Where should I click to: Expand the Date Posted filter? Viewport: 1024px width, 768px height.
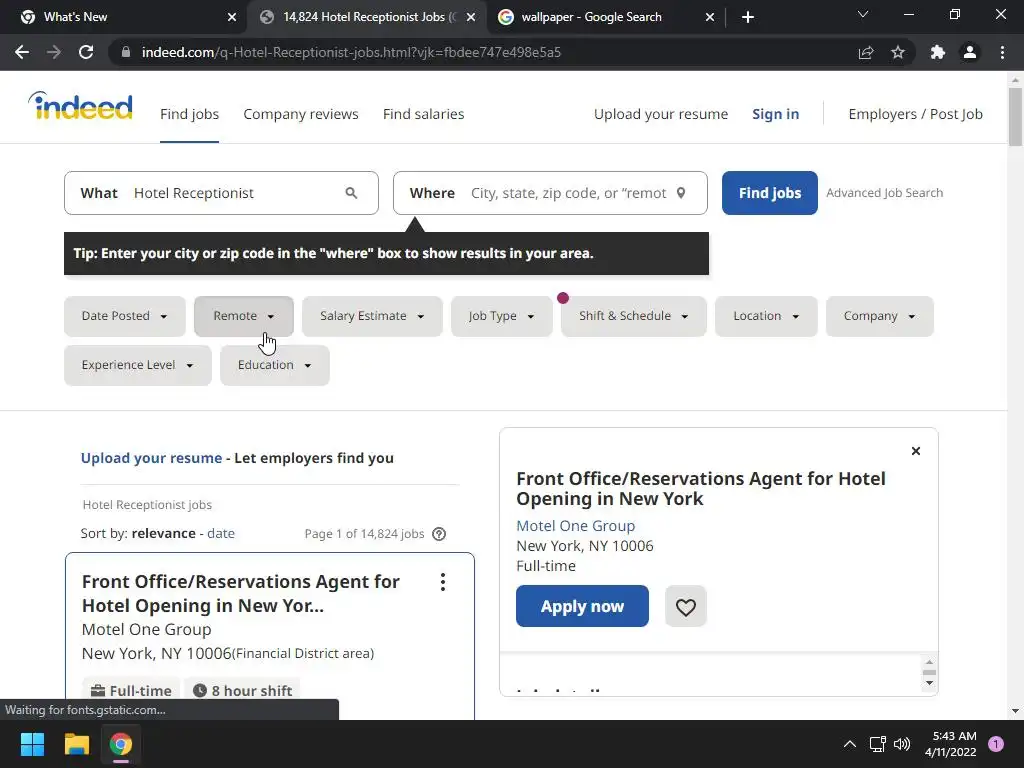point(125,316)
